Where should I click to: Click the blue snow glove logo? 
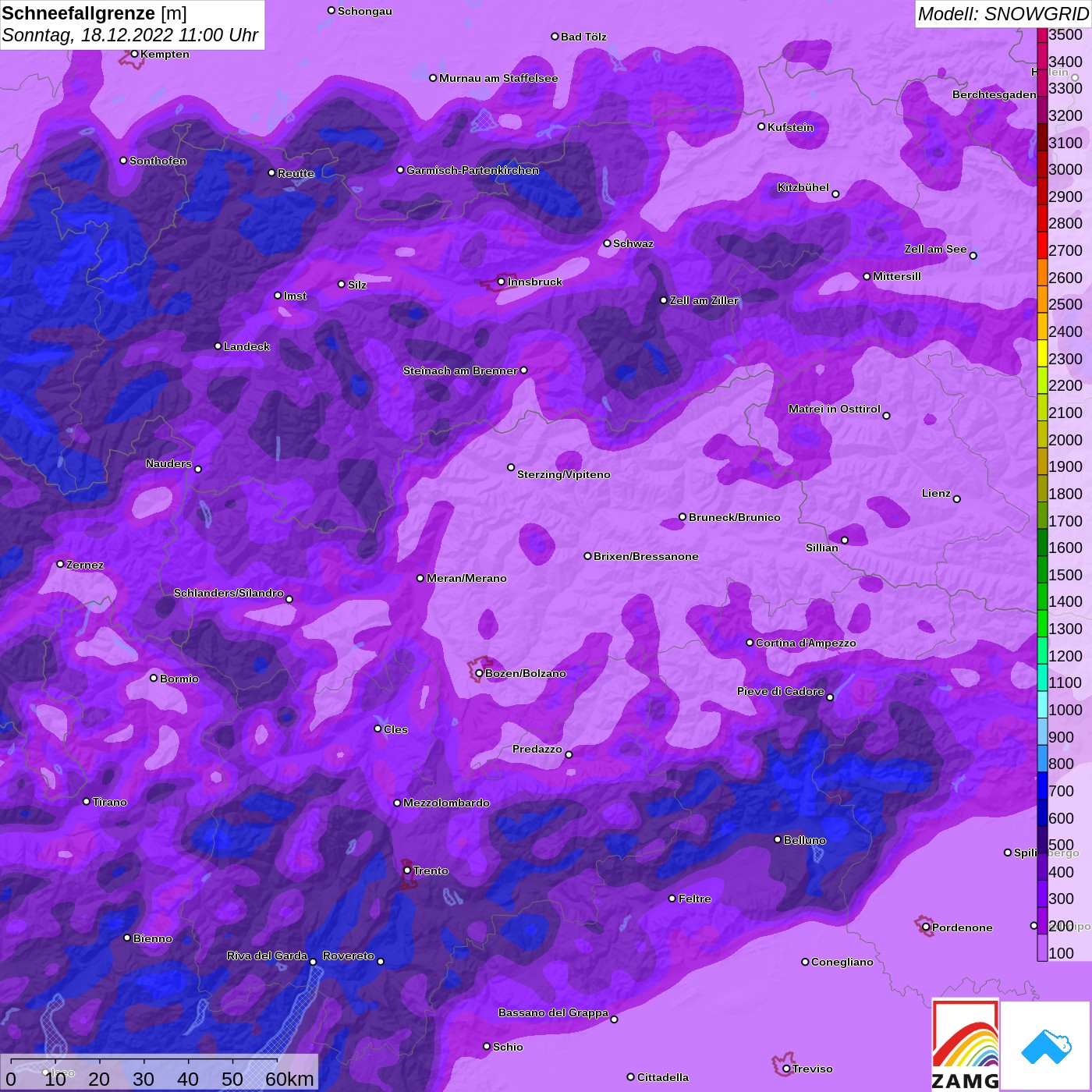(x=1046, y=1046)
